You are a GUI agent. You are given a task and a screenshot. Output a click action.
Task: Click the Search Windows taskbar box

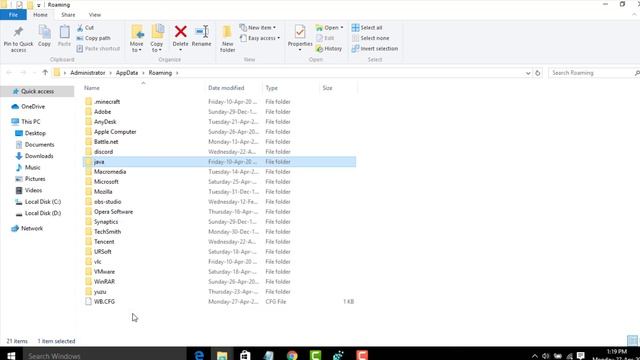[x=104, y=356]
